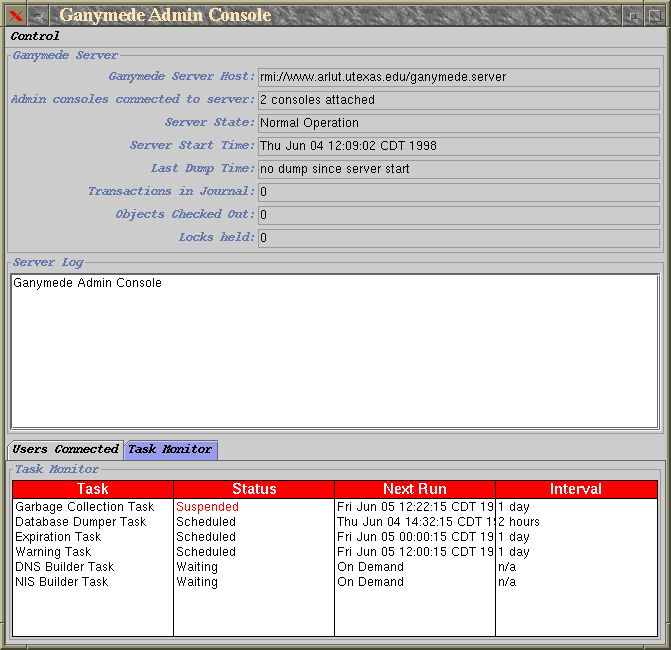Click the window menu icon beside the X

(x=36, y=15)
